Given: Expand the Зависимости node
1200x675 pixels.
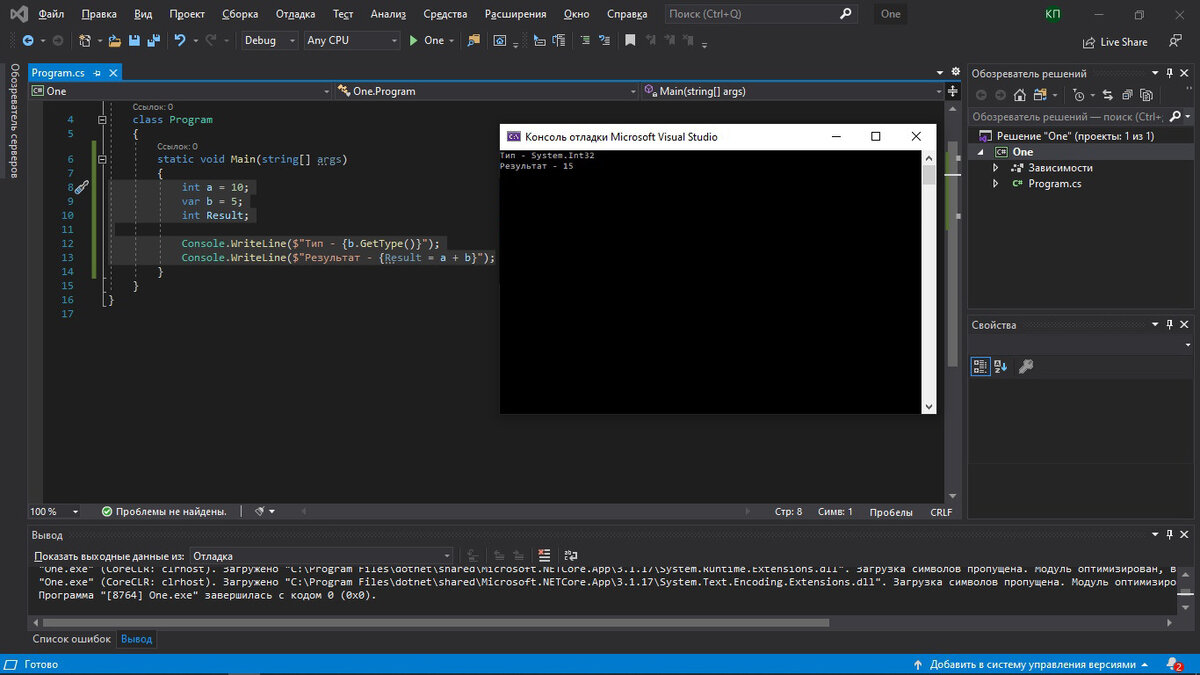Looking at the screenshot, I should pos(996,168).
